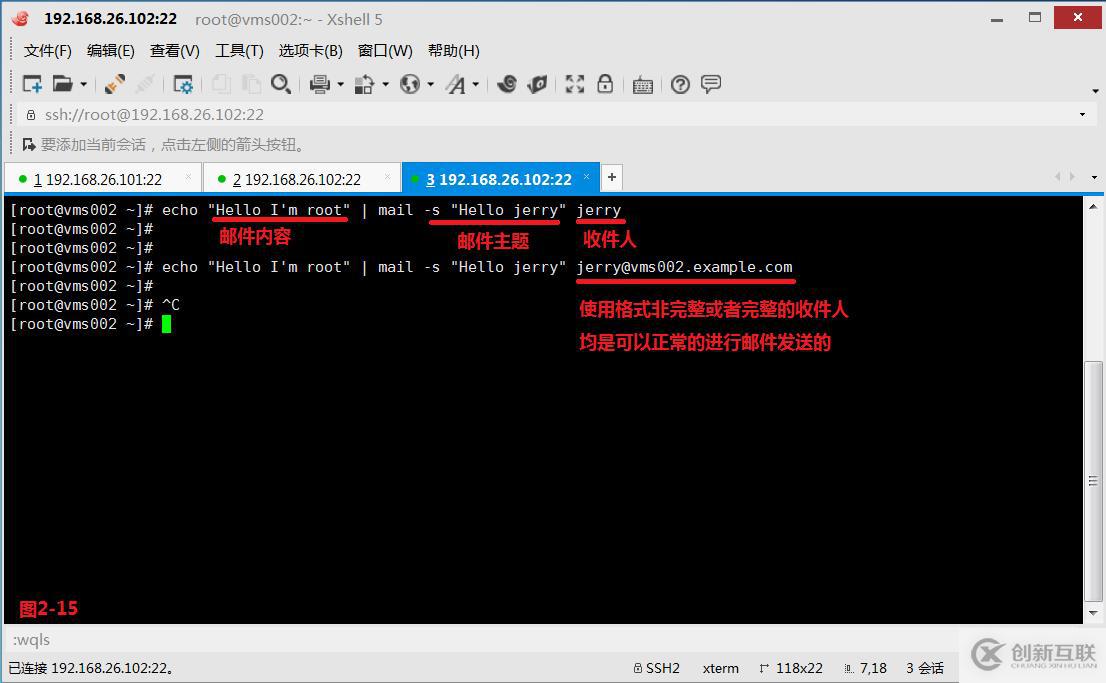Click the New session icon

(32, 84)
